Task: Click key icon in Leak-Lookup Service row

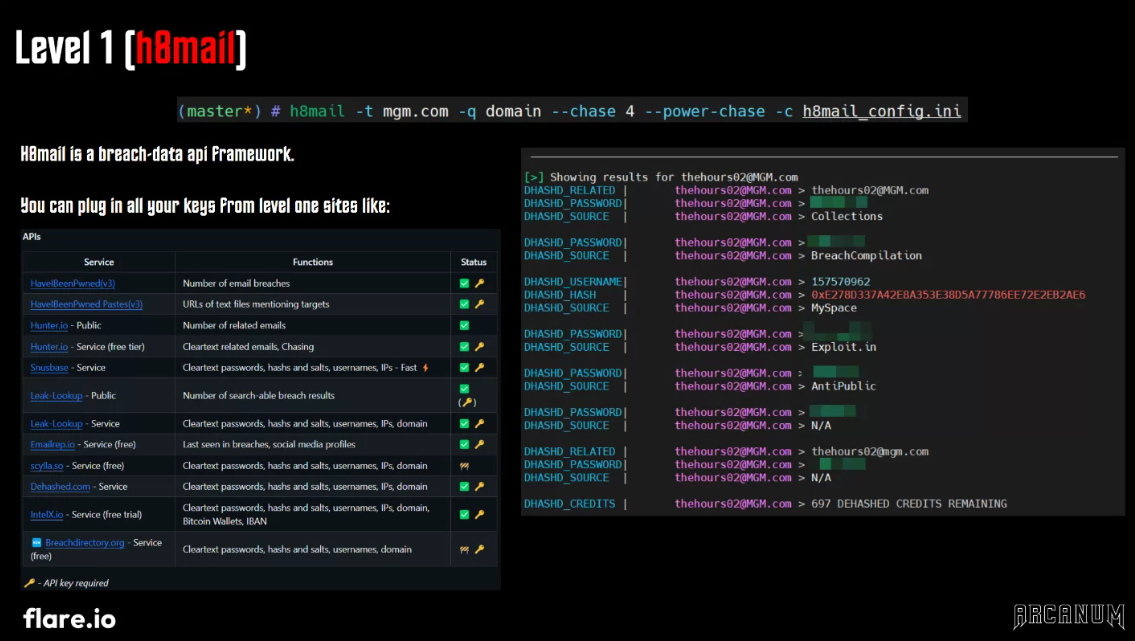Action: pos(479,424)
